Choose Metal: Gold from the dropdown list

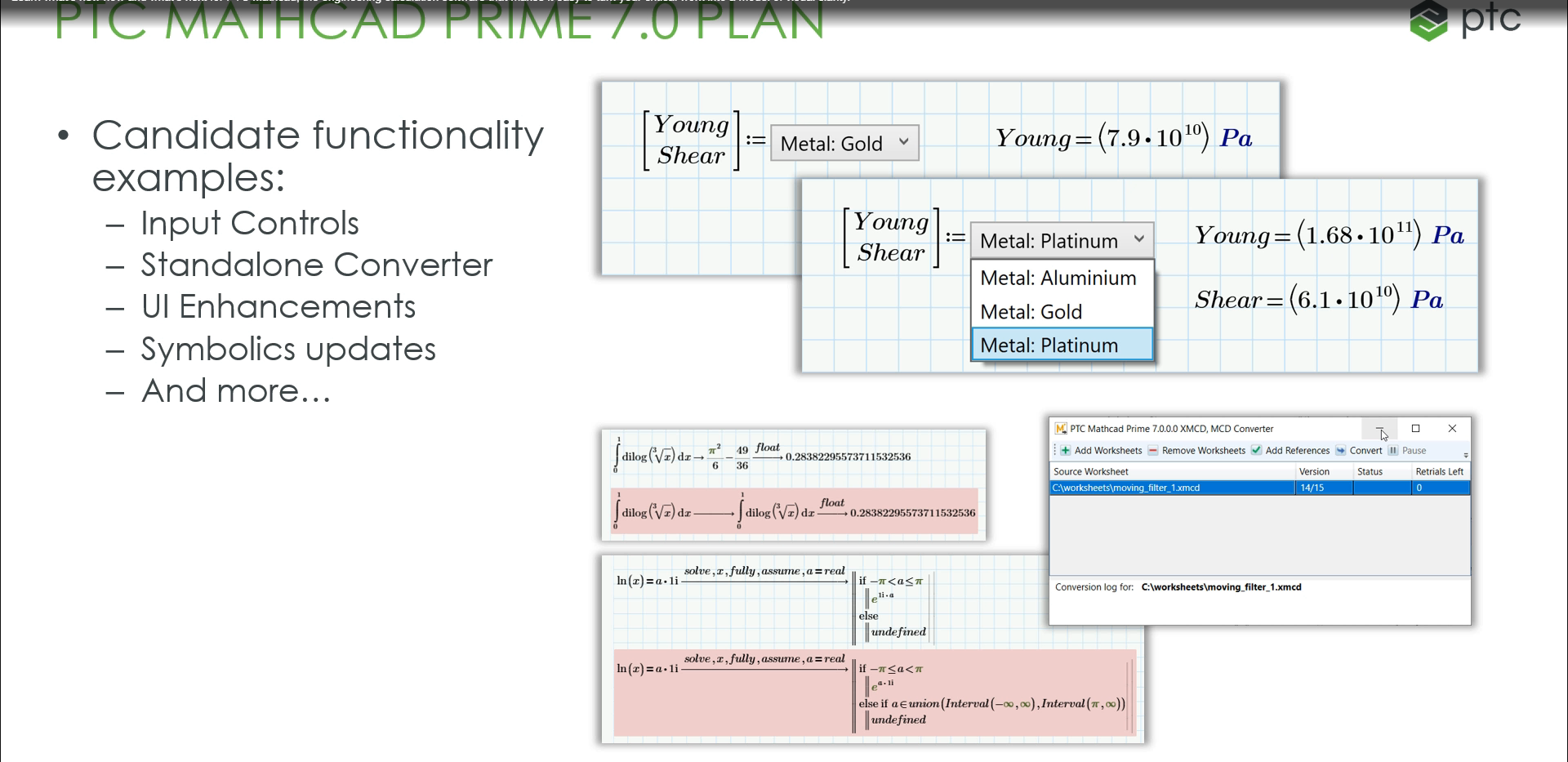1031,311
